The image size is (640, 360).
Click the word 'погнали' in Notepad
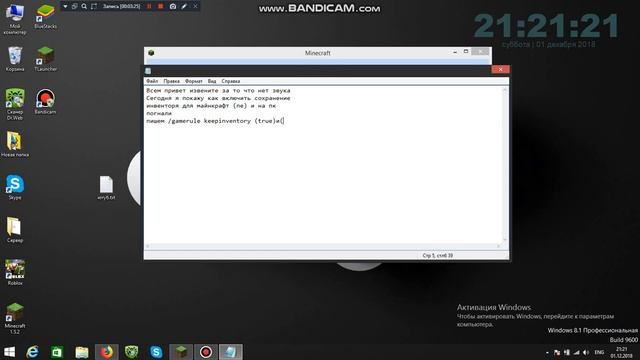point(159,113)
